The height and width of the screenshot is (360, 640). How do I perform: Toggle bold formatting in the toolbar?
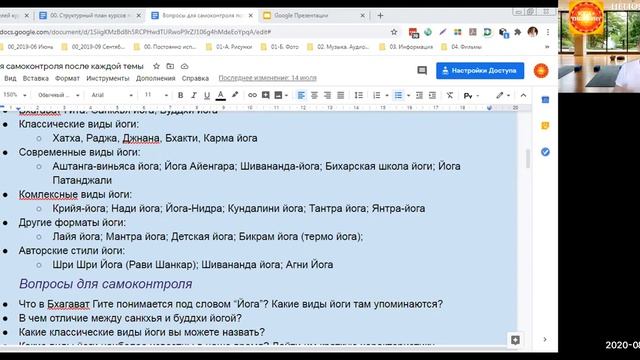[180, 95]
